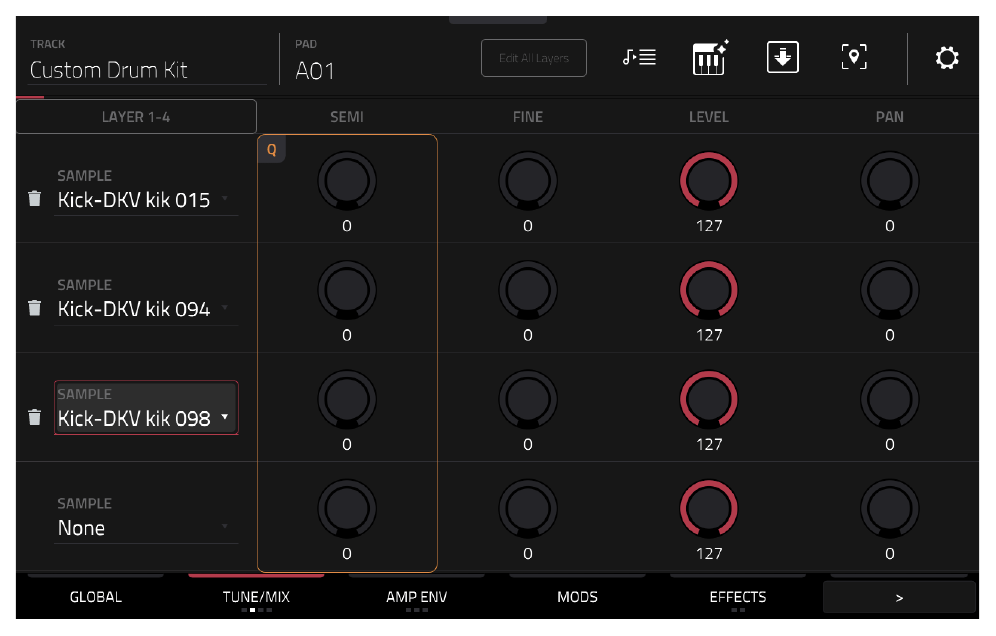Click the download arrow save icon
Image resolution: width=996 pixels, height=636 pixels.
point(783,58)
